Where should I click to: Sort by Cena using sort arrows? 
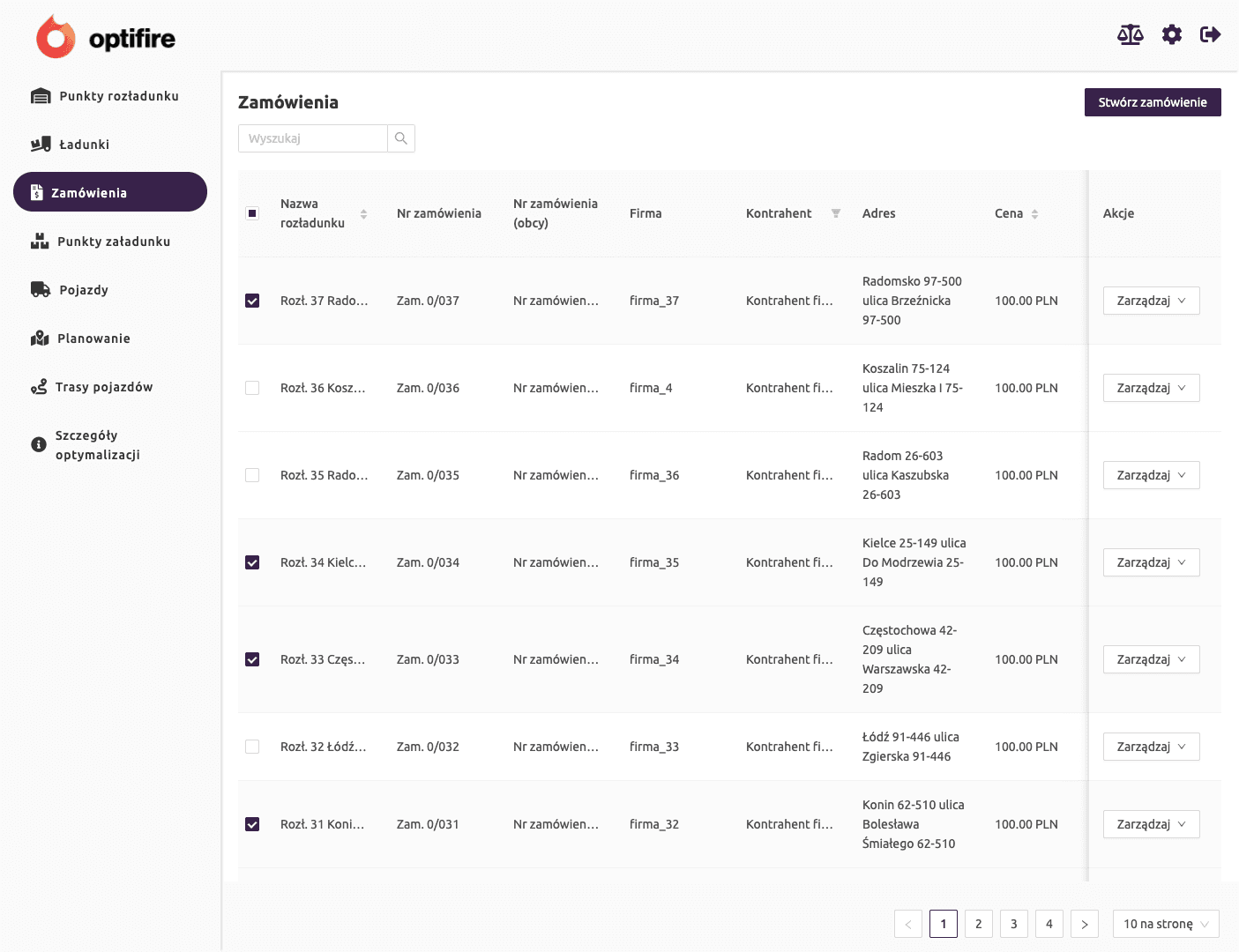(x=1034, y=214)
